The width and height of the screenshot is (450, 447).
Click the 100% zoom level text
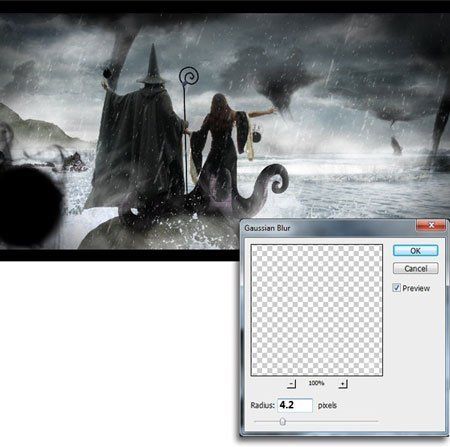316,383
